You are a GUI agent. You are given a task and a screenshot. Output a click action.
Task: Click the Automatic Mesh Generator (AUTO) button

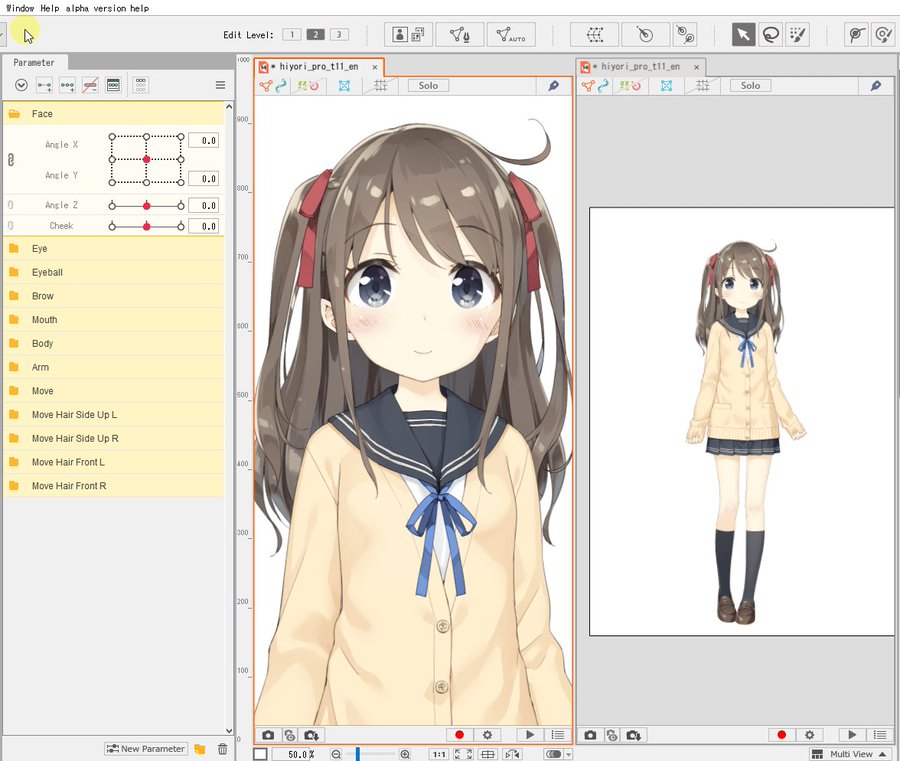pos(511,35)
